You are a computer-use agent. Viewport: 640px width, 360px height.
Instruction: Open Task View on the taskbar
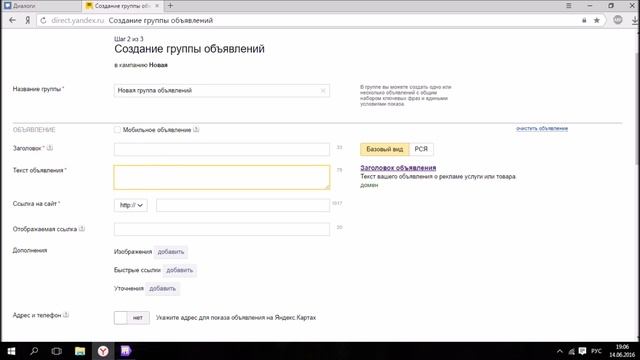[57, 351]
